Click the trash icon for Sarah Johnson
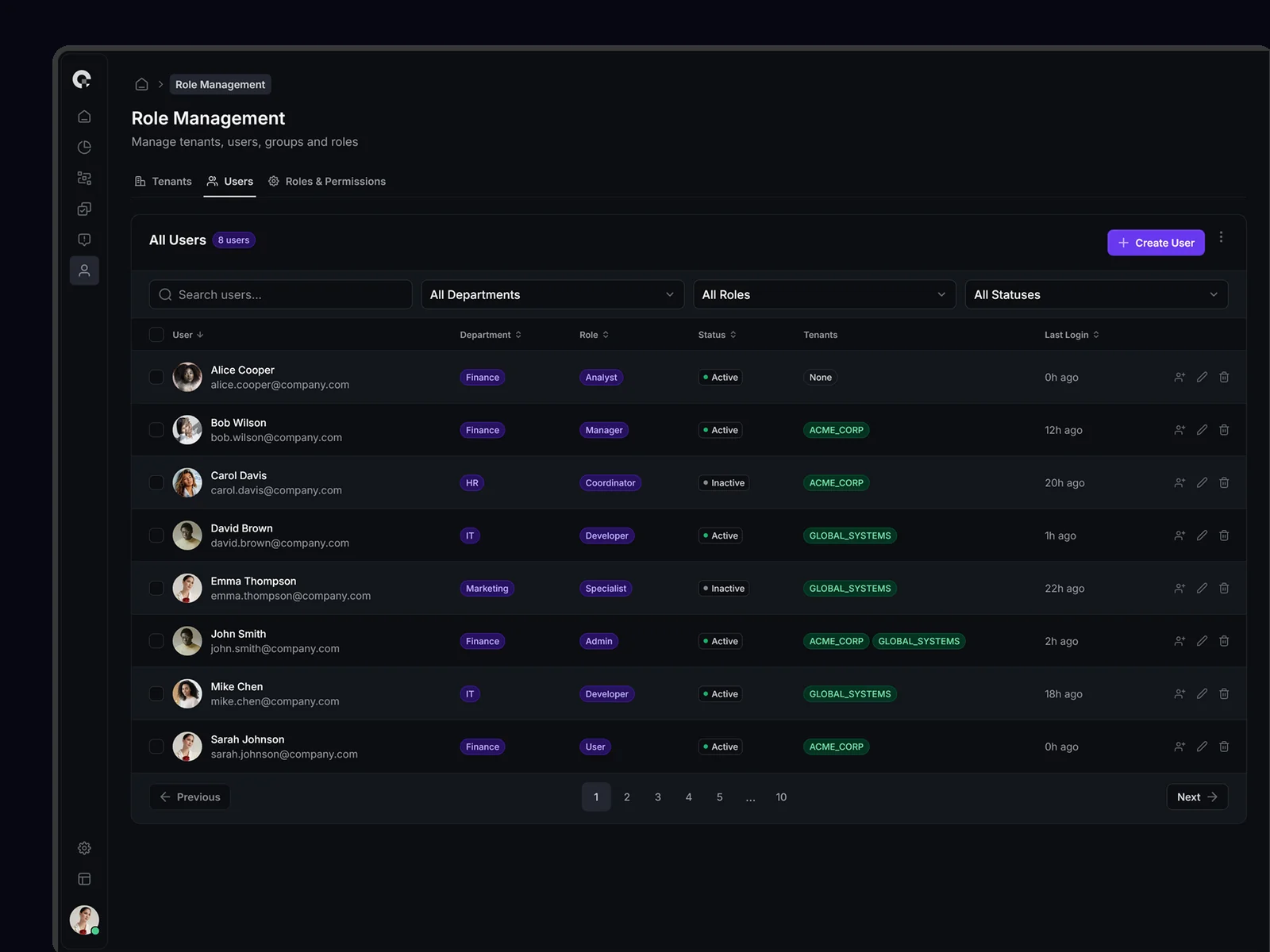This screenshot has height=952, width=1270. click(1224, 747)
